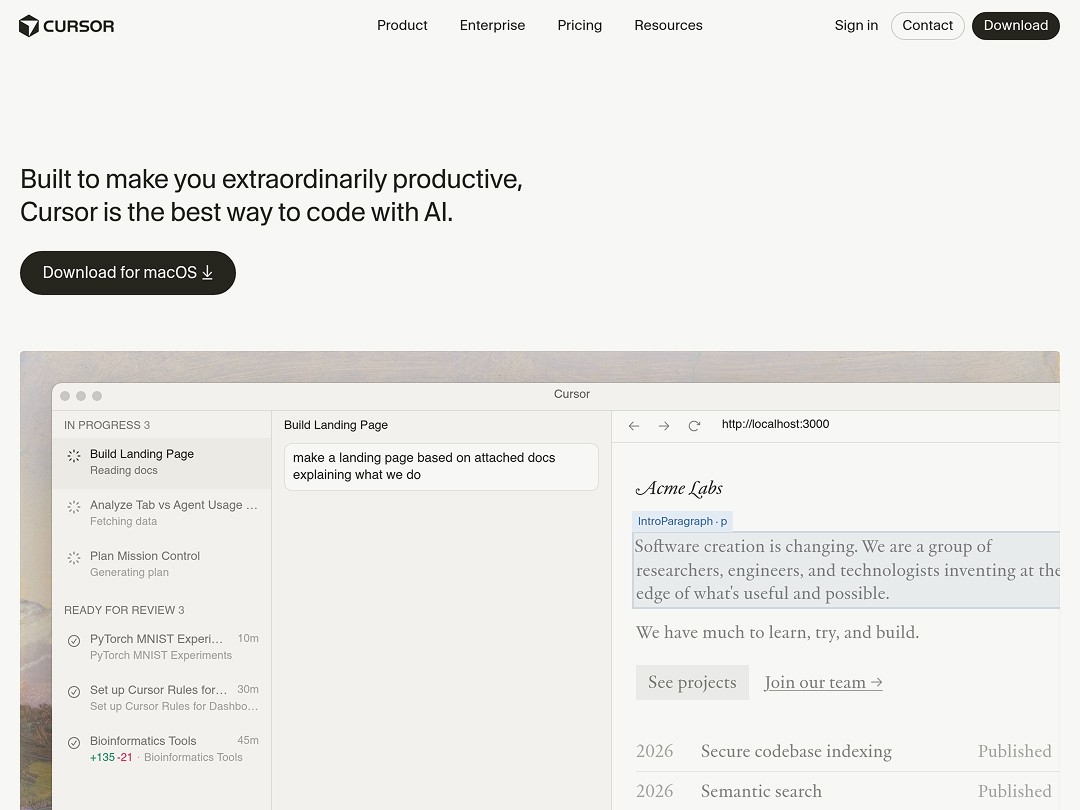Image resolution: width=1080 pixels, height=810 pixels.
Task: Go to the Pricing page
Action: click(579, 25)
